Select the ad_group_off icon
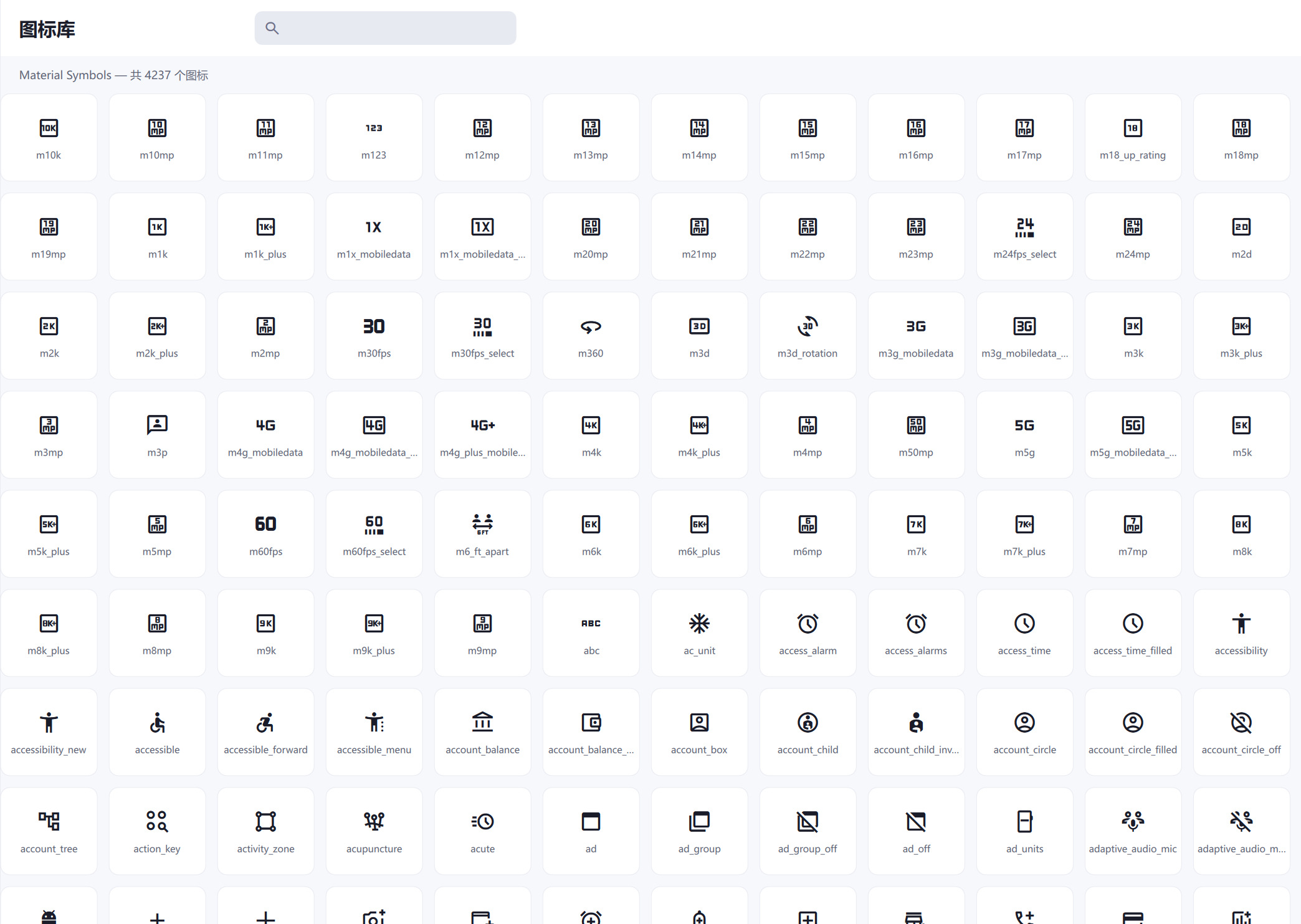Viewport: 1301px width, 924px height. [x=808, y=831]
